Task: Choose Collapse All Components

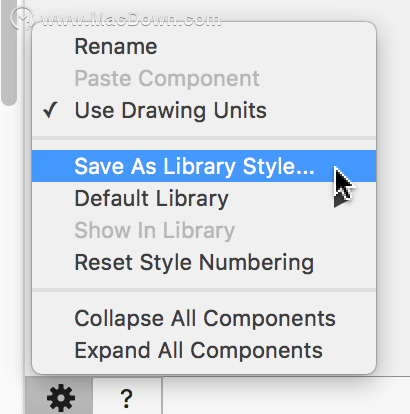Action: pyautogui.click(x=204, y=318)
